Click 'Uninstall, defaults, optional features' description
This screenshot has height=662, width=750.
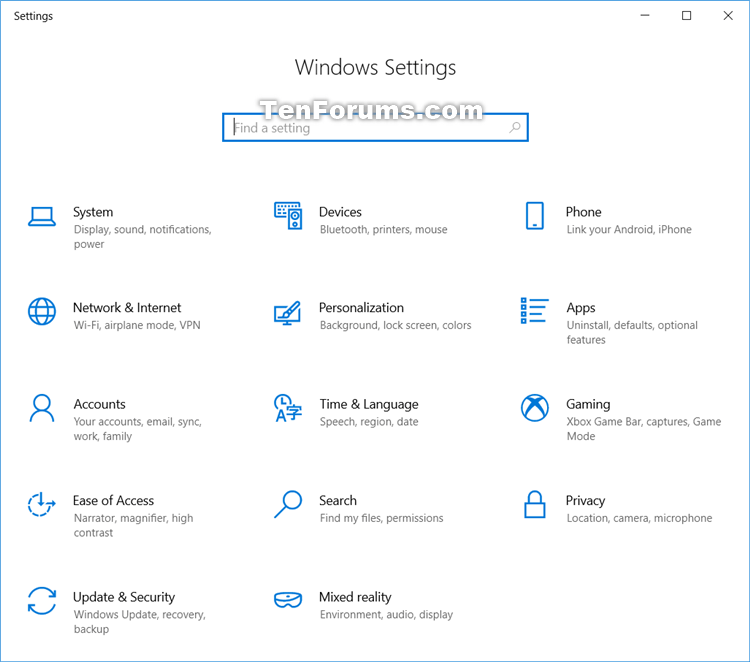pyautogui.click(x=632, y=332)
